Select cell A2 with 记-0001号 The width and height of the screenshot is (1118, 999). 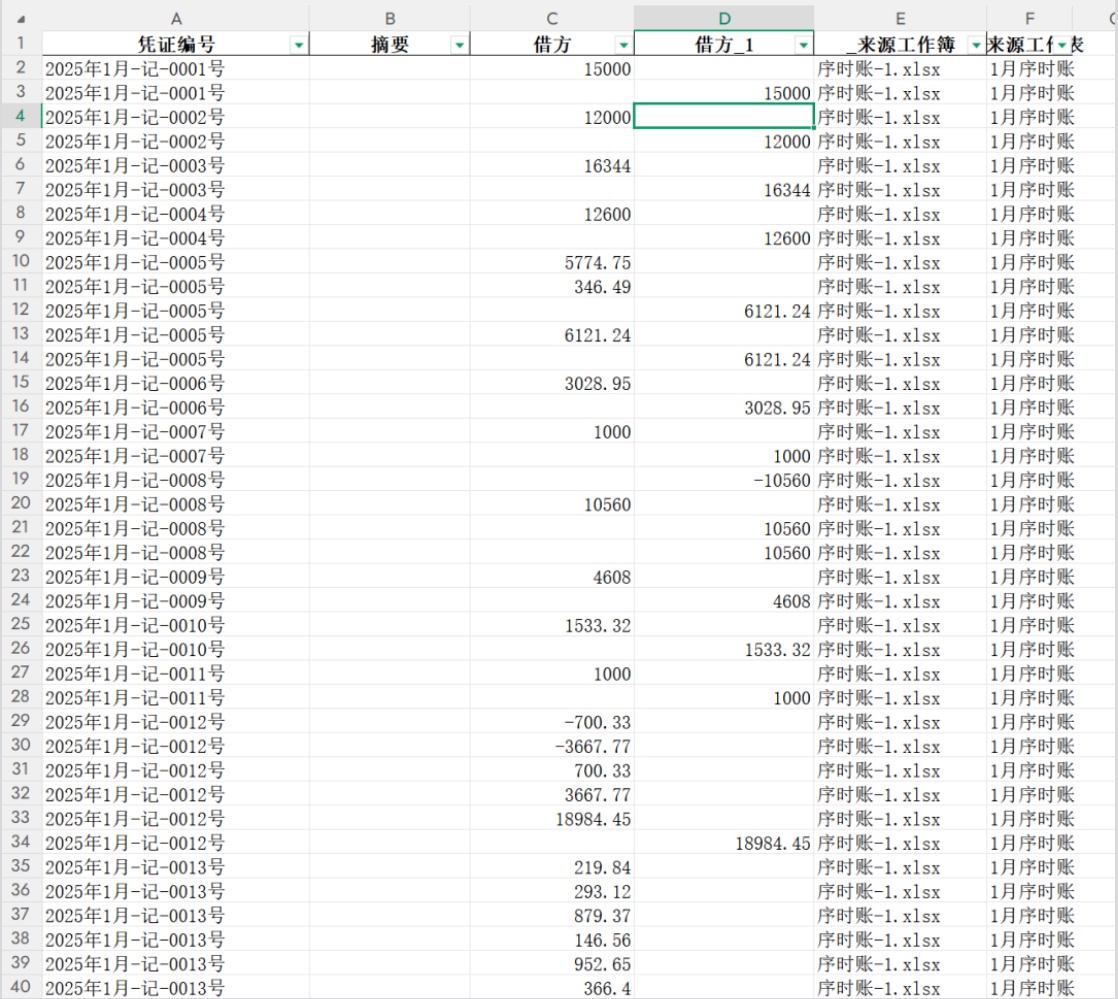pos(176,68)
